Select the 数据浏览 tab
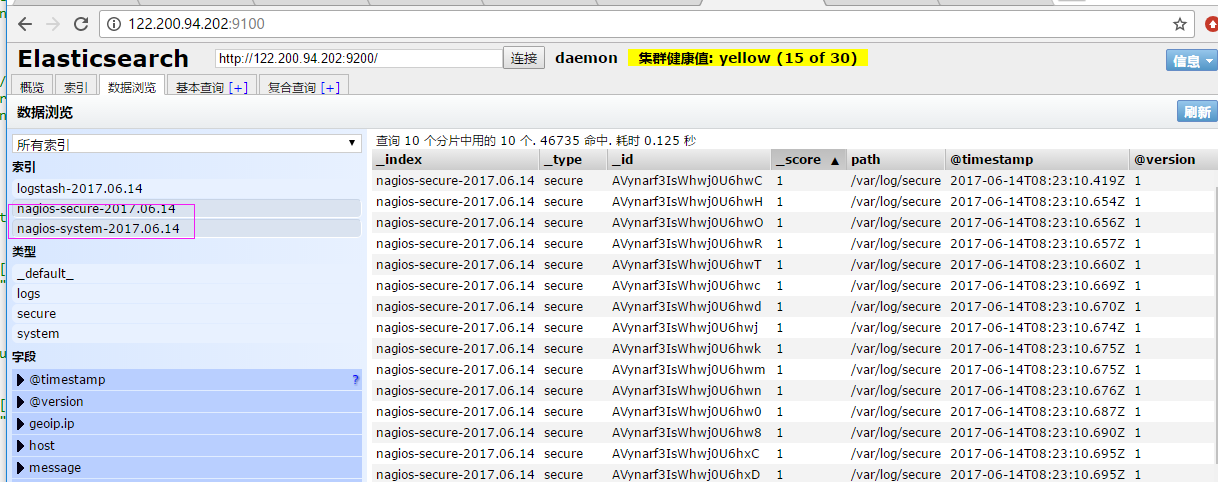 point(132,87)
